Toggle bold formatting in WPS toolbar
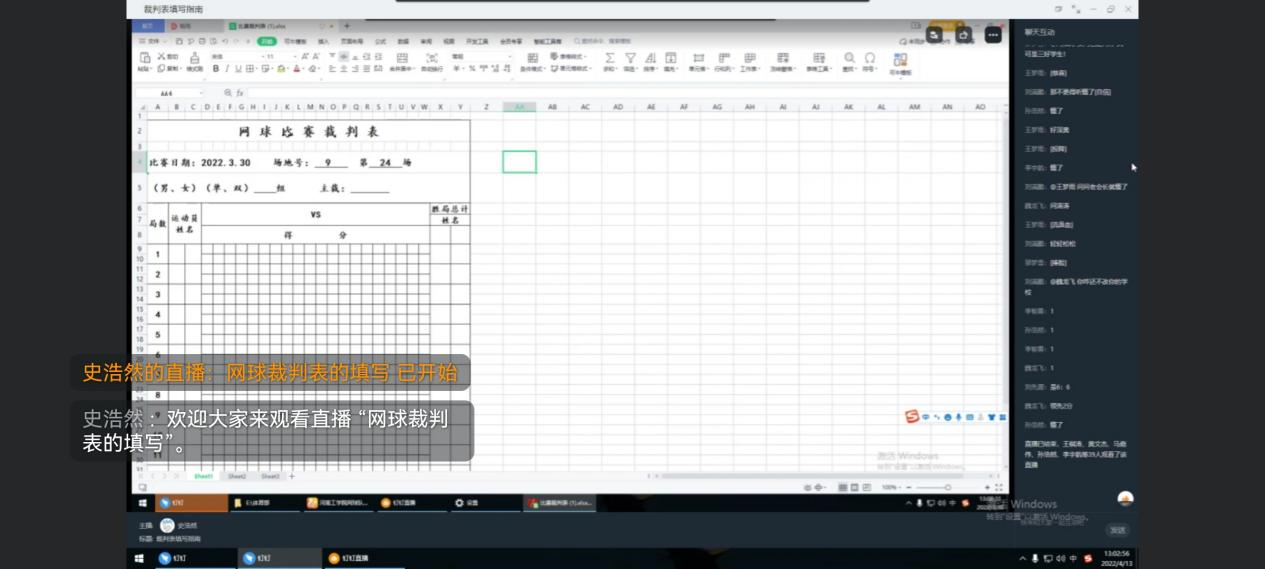This screenshot has height=569, width=1265. click(x=216, y=69)
